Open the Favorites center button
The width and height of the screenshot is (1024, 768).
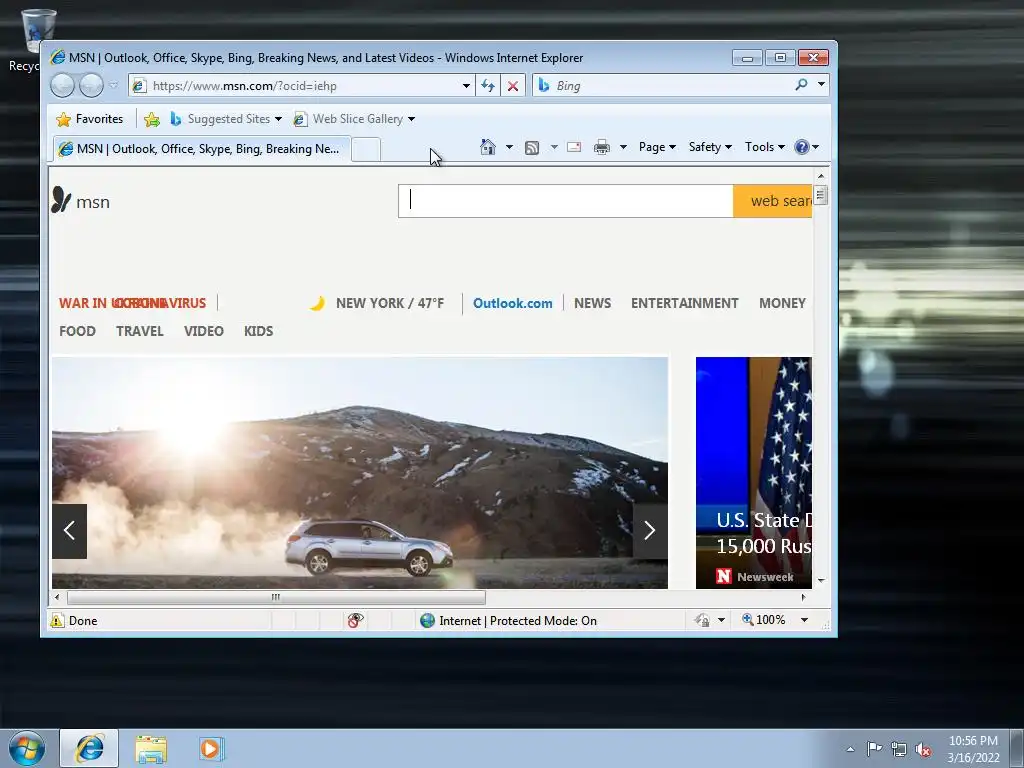pos(90,119)
